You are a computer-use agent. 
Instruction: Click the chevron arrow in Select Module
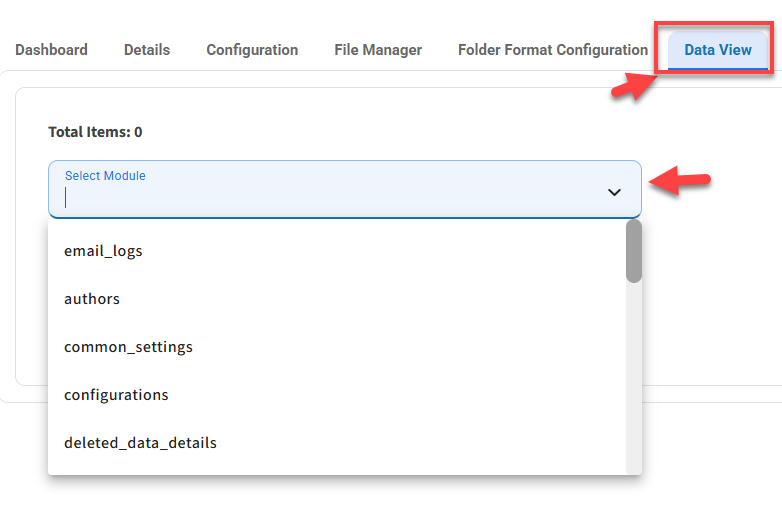pyautogui.click(x=614, y=192)
